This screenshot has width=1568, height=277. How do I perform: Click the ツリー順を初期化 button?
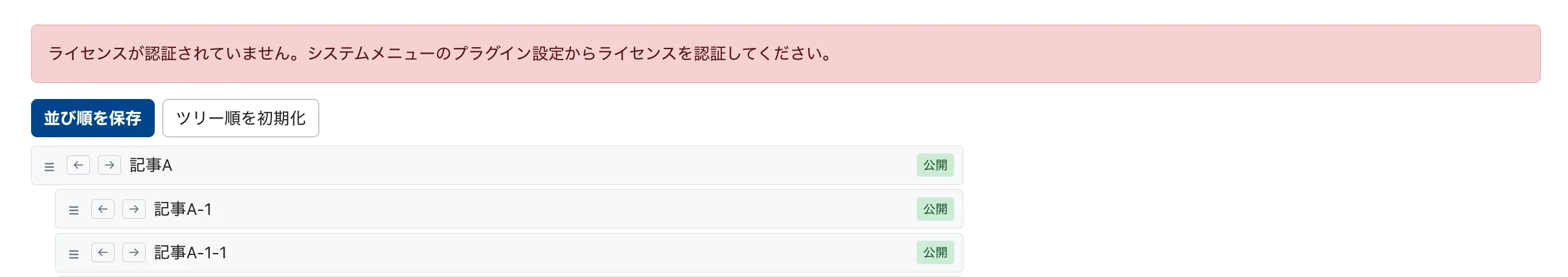(240, 118)
